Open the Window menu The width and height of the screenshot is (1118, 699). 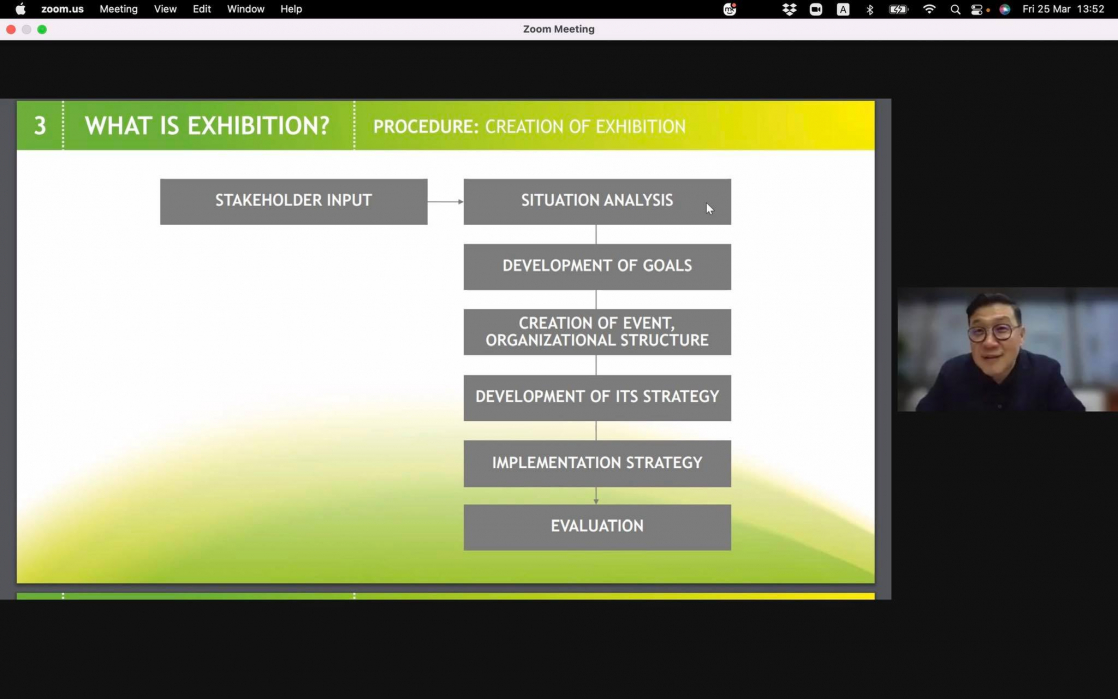point(245,9)
